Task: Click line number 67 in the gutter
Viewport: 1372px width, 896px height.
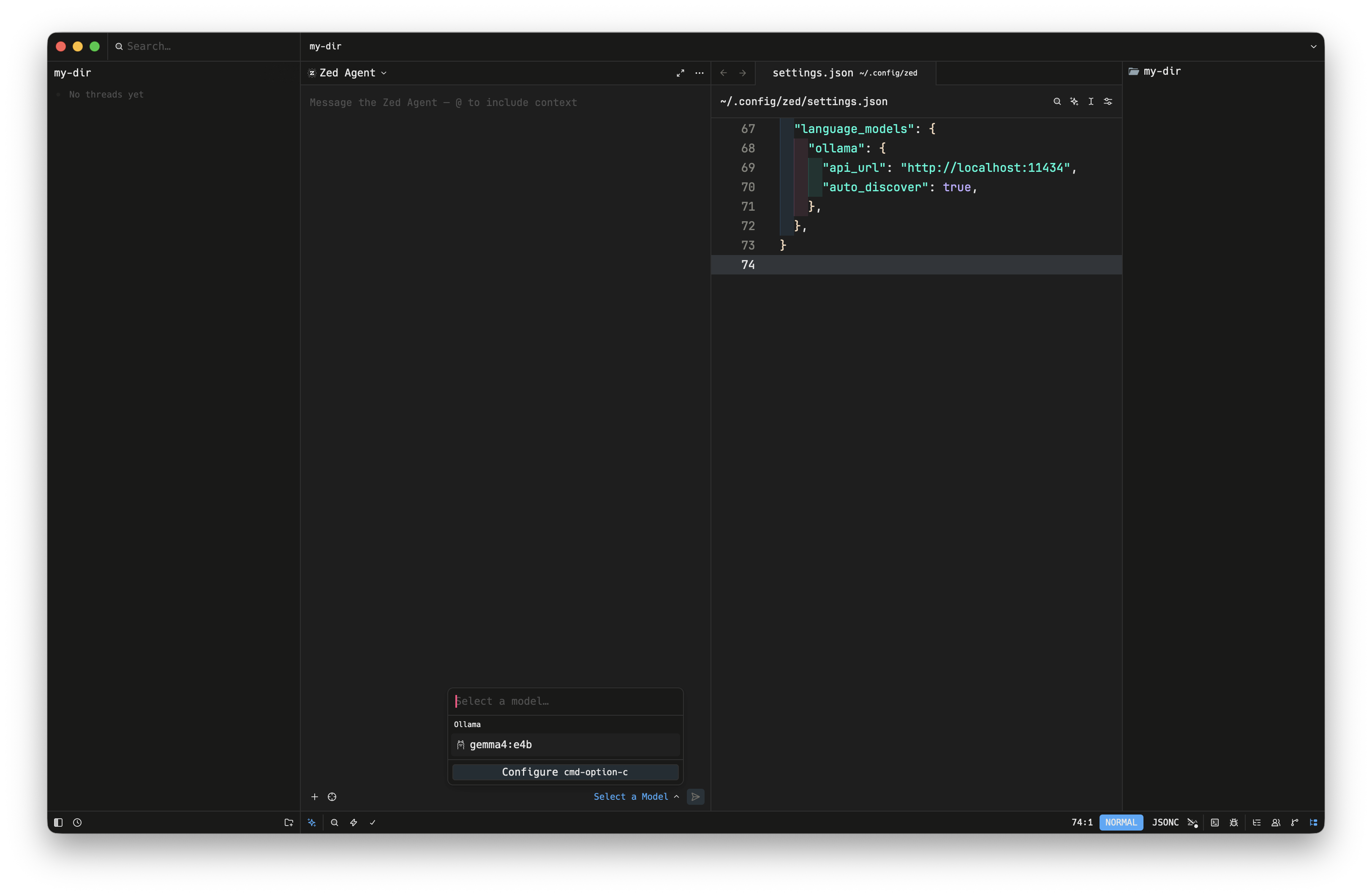Action: (x=748, y=129)
